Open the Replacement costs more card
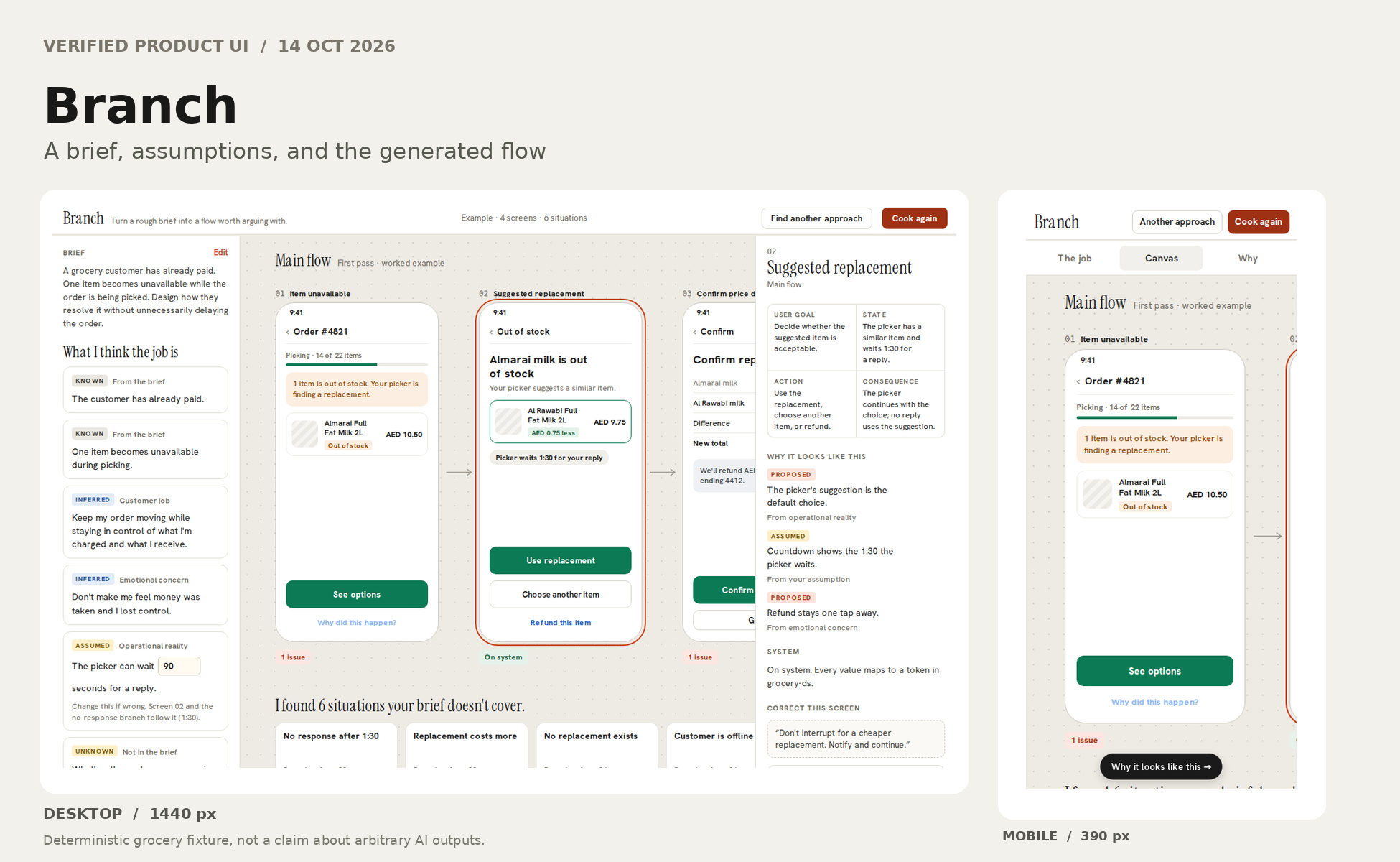Viewport: 1400px width, 862px height. coord(467,746)
